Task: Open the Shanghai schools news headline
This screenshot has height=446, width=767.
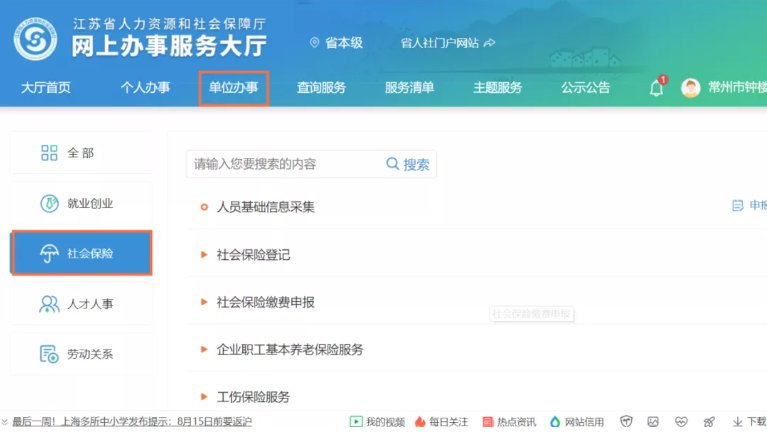Action: (132, 422)
